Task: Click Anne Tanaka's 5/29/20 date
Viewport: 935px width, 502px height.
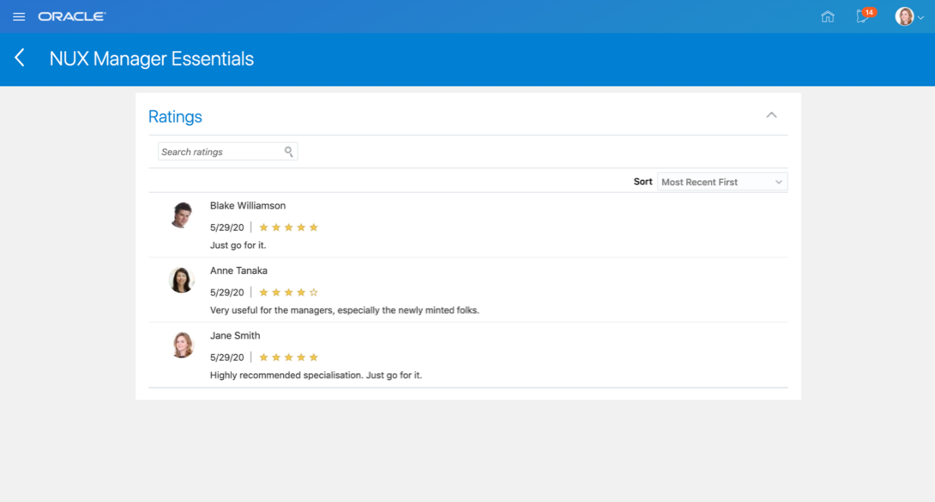Action: (227, 292)
